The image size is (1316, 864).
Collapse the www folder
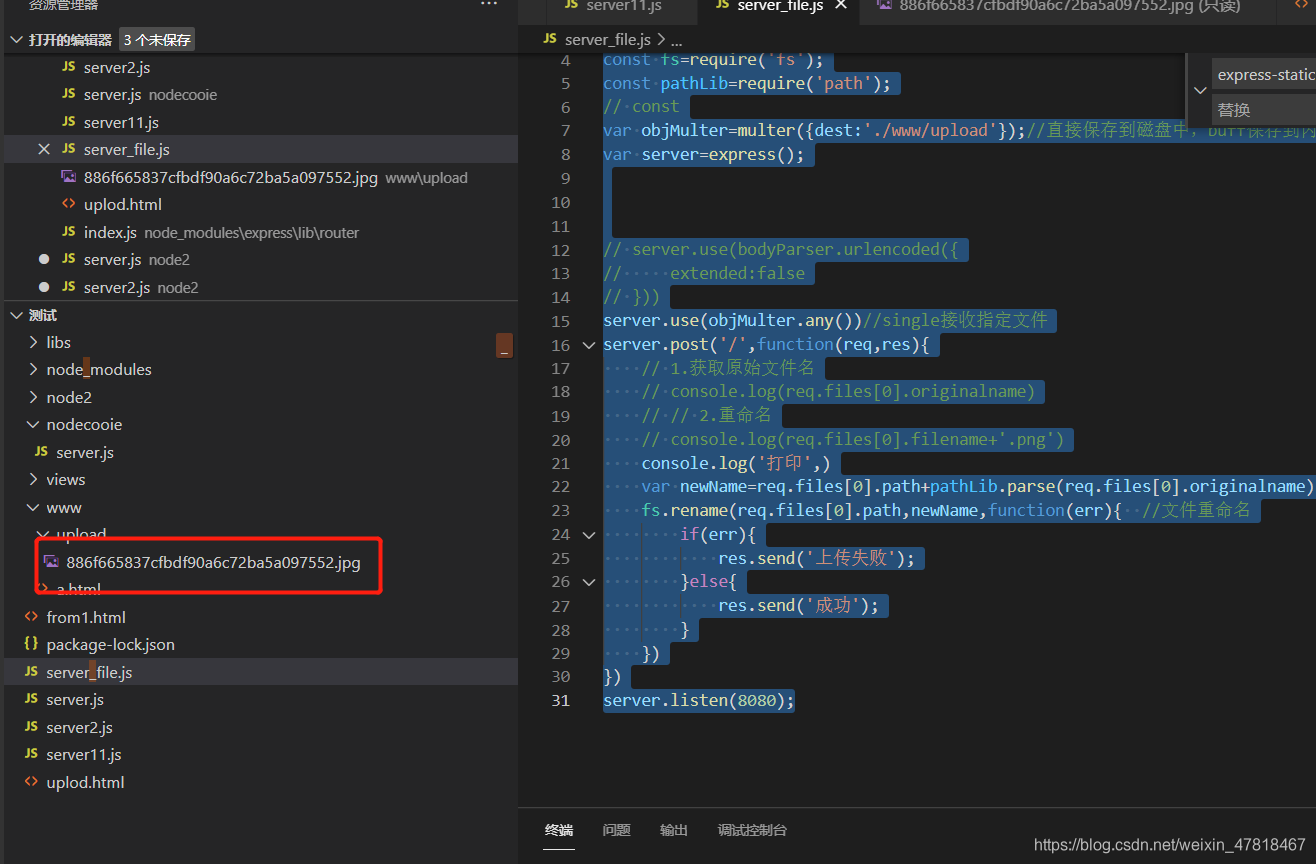pyautogui.click(x=34, y=507)
